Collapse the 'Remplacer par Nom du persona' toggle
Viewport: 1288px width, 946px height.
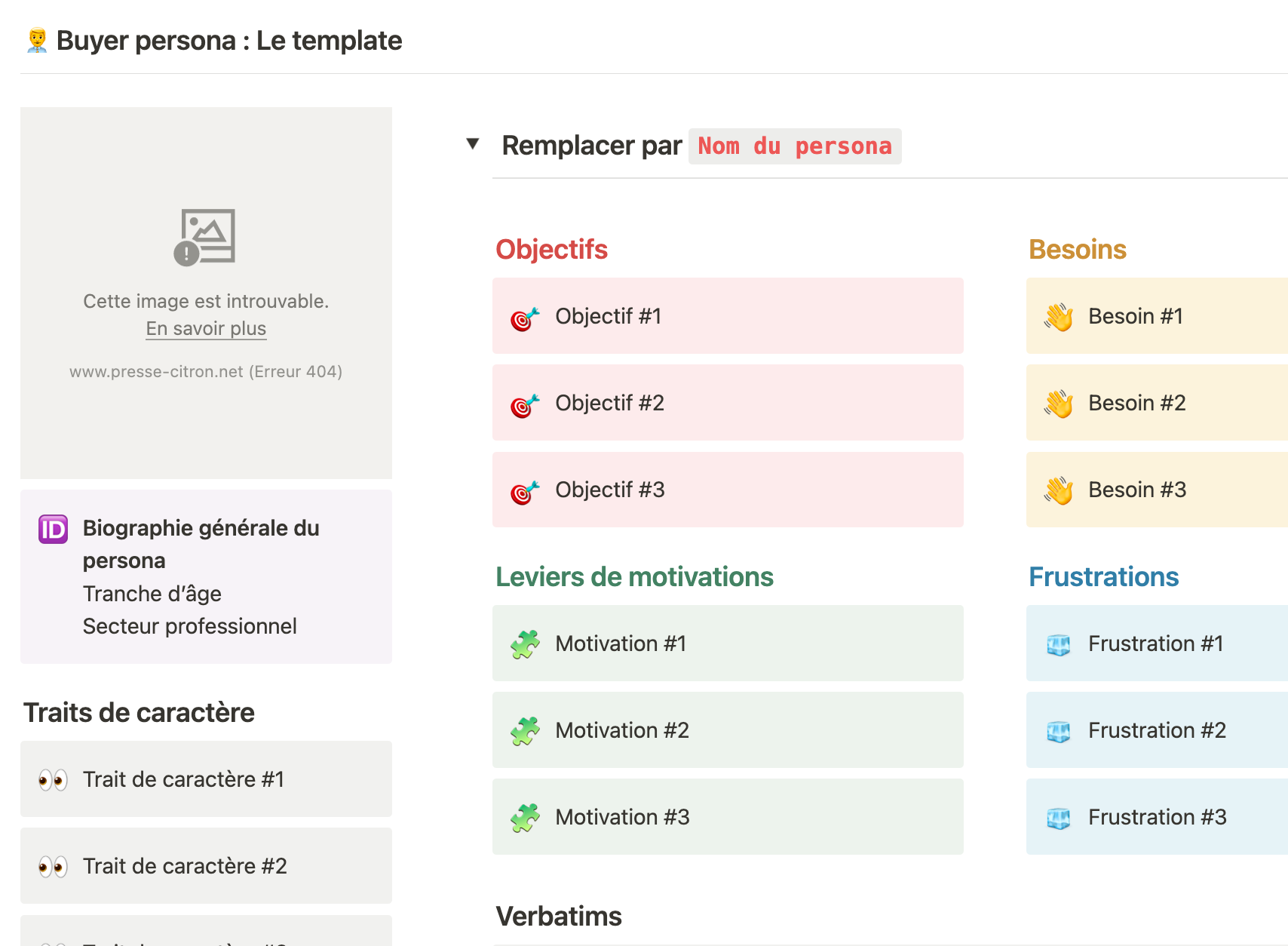coord(473,144)
